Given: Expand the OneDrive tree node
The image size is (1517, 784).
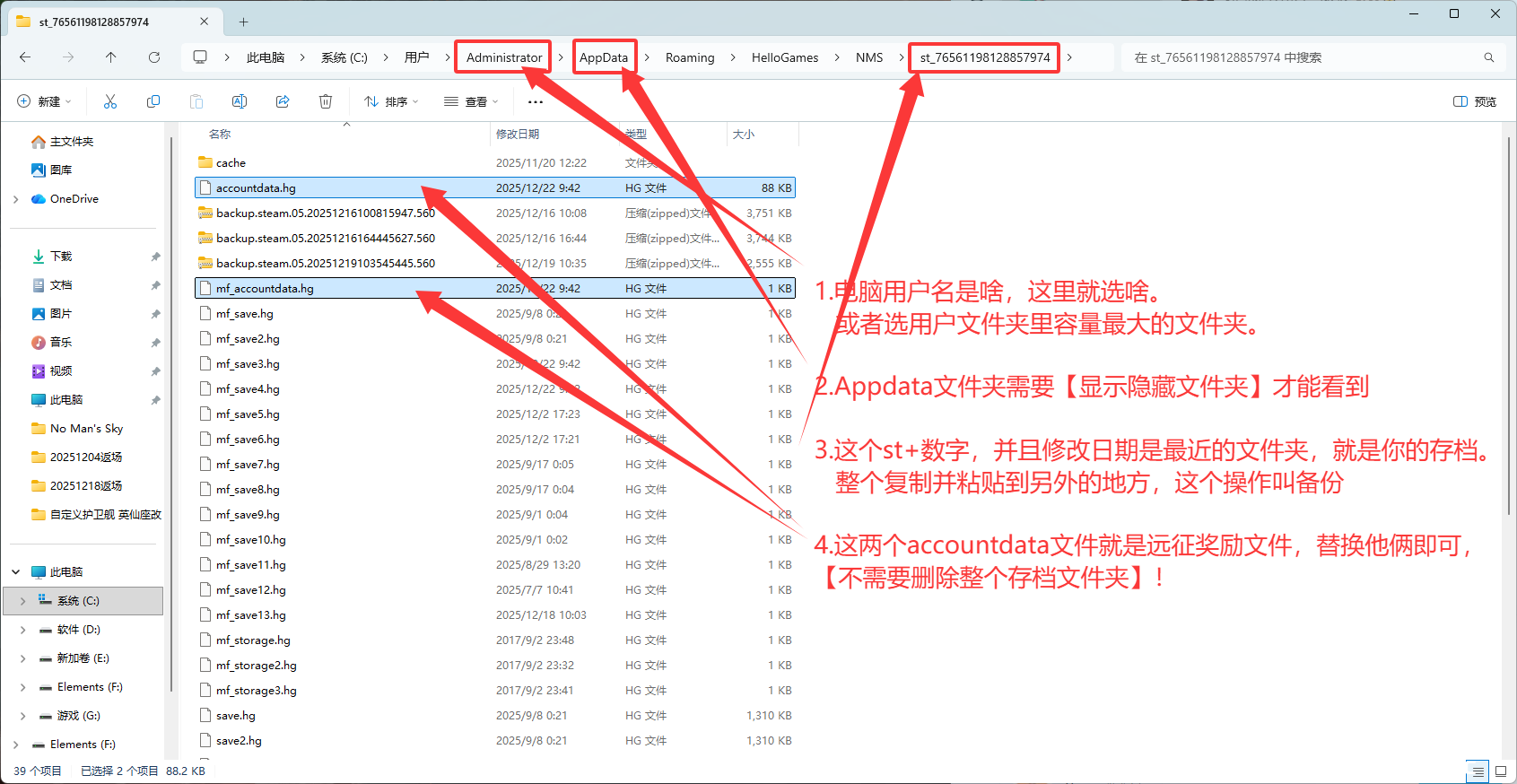Looking at the screenshot, I should (16, 199).
